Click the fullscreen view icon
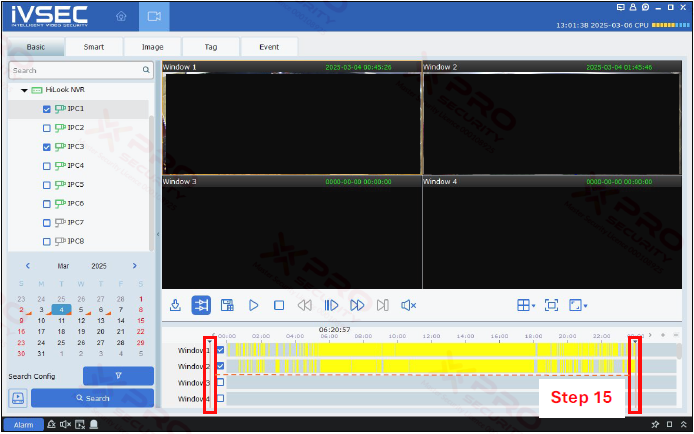Screen dimensions: 694x434 click(x=551, y=305)
